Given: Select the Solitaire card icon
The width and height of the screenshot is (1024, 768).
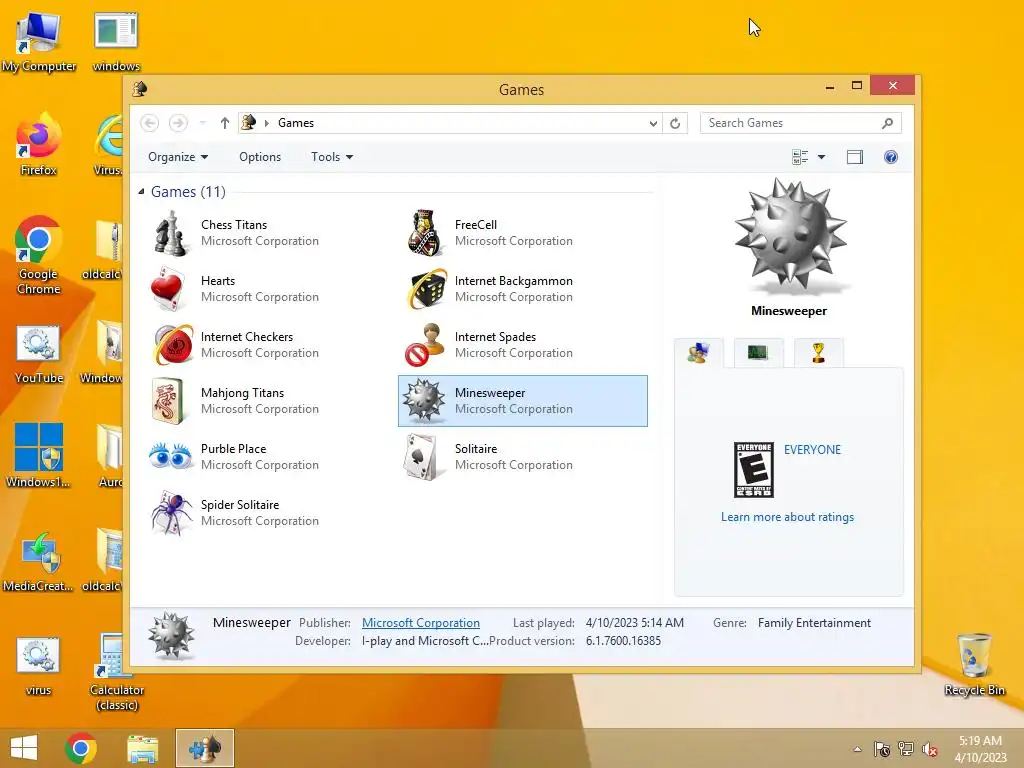Looking at the screenshot, I should click(421, 457).
